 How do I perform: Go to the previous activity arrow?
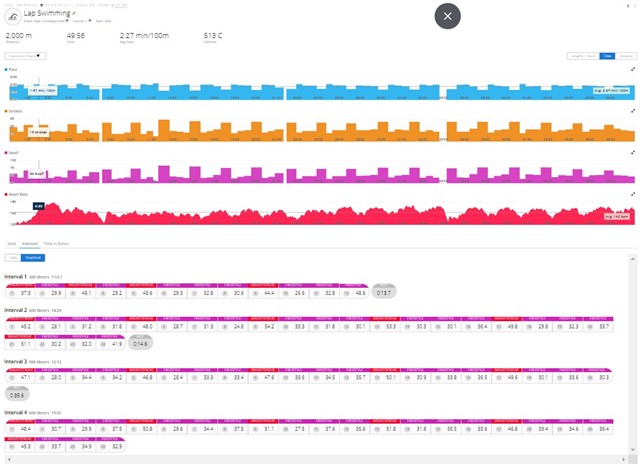628,6
